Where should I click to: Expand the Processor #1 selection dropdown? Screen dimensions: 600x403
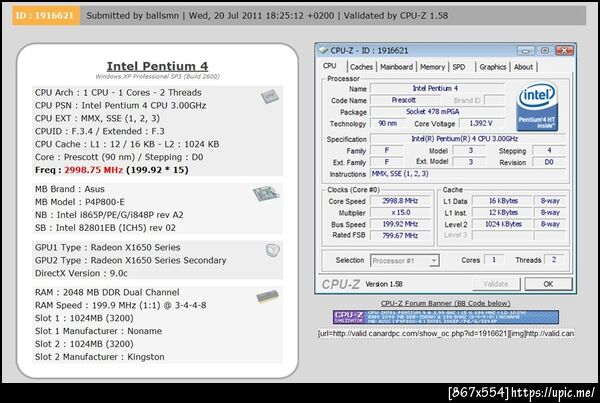pyautogui.click(x=434, y=261)
